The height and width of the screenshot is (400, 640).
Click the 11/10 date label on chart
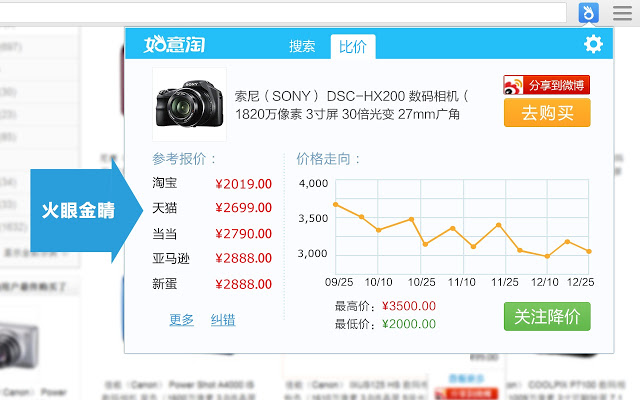(462, 282)
